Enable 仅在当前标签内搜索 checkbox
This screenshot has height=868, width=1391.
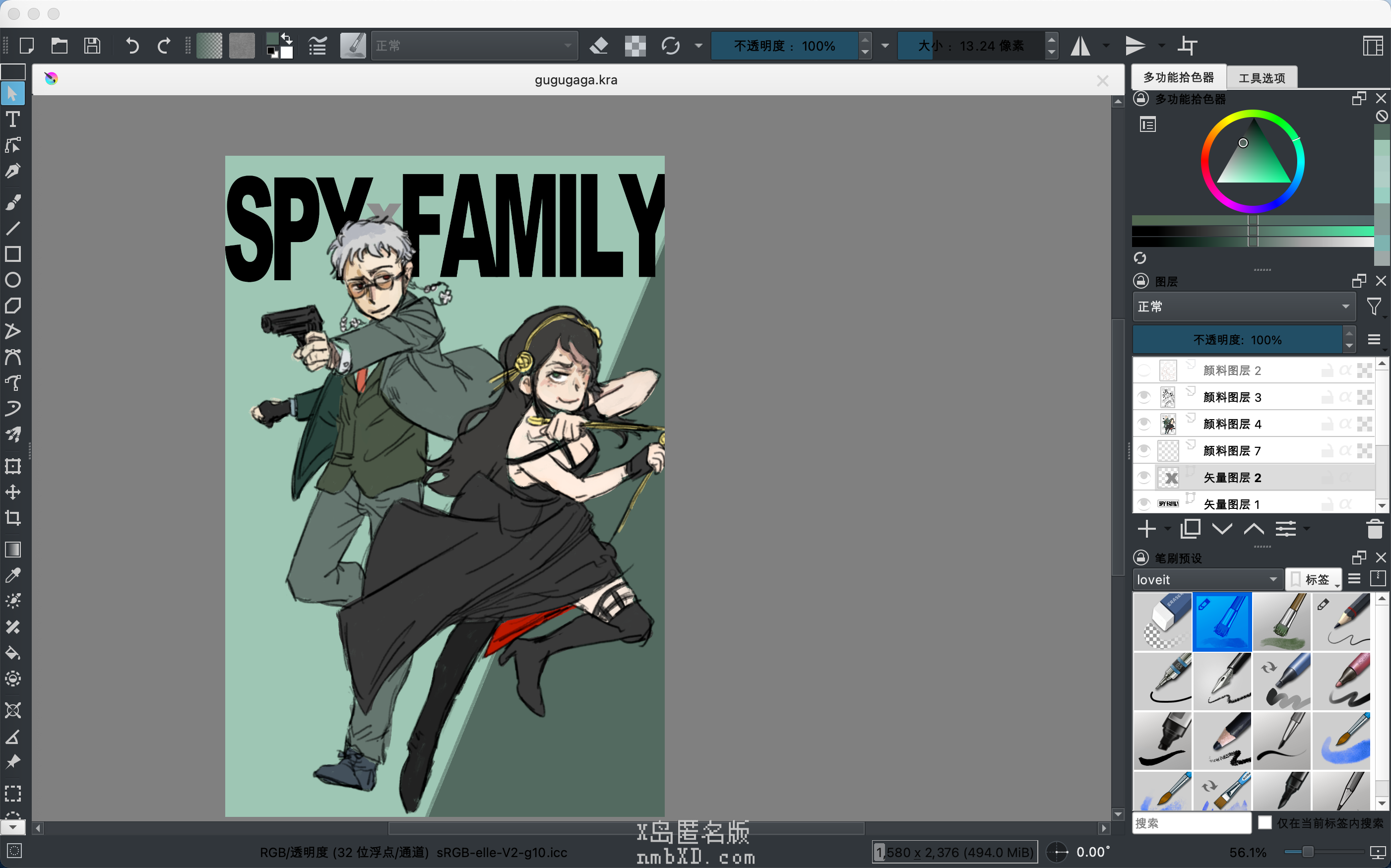click(x=1265, y=822)
